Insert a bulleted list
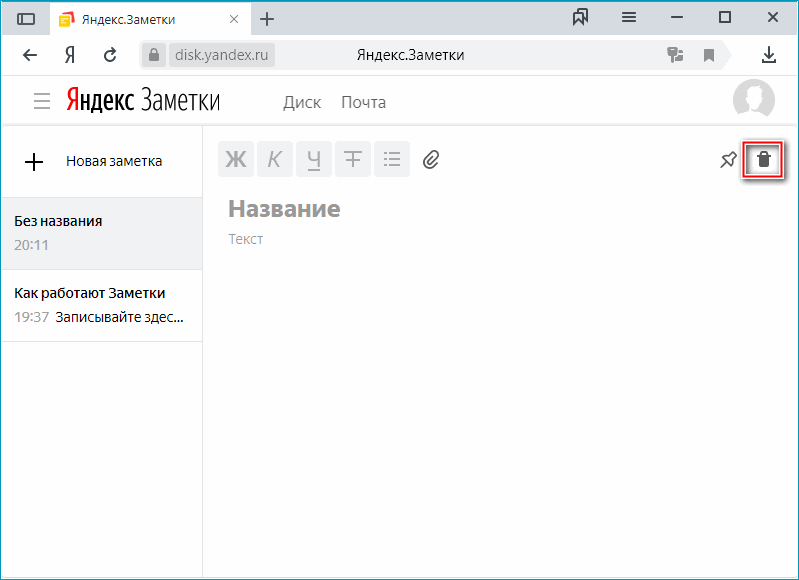Image resolution: width=799 pixels, height=580 pixels. [x=392, y=159]
